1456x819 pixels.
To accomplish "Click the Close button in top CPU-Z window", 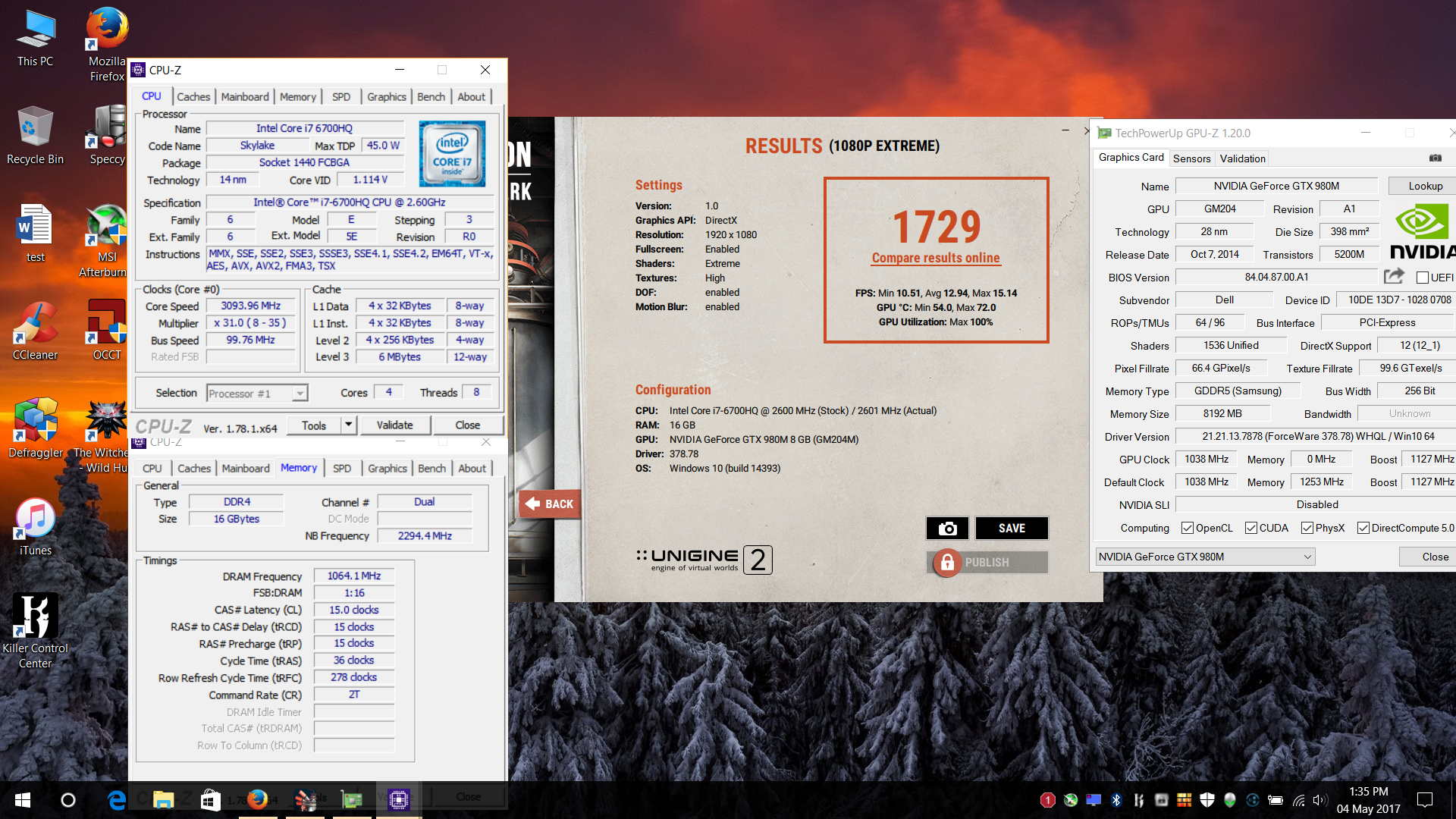I will coord(468,425).
